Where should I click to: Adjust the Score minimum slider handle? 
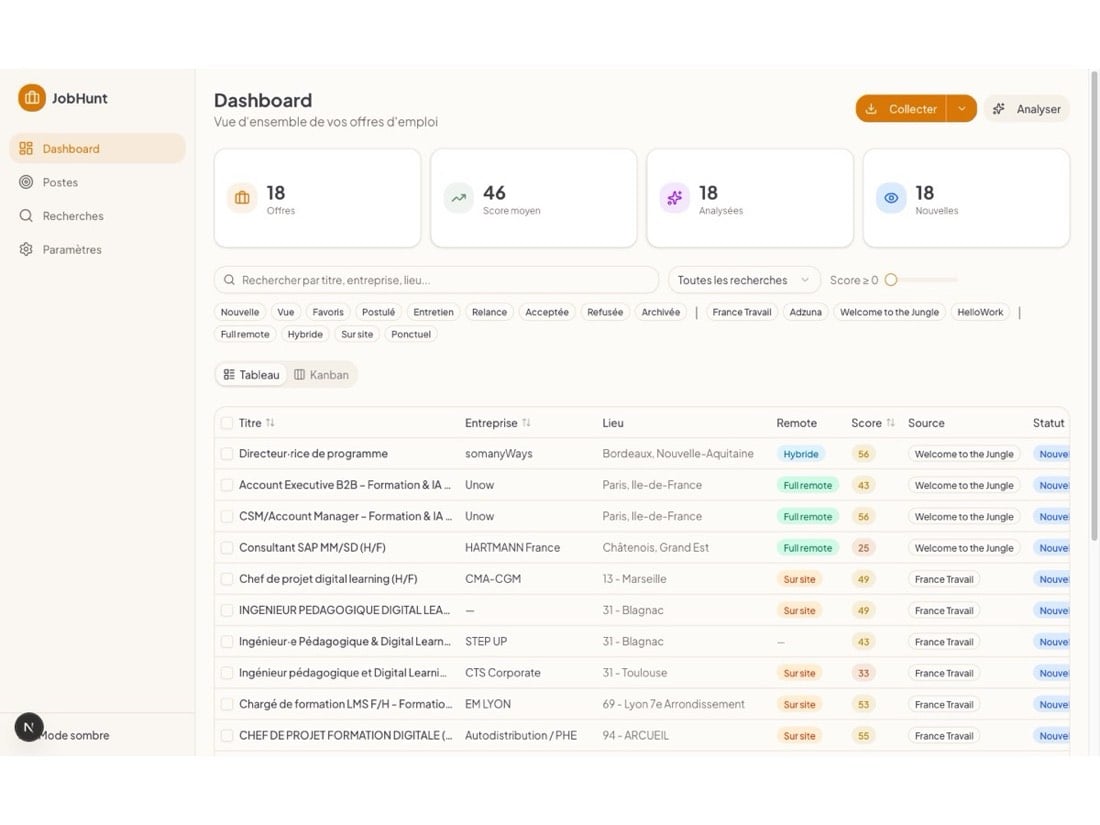pyautogui.click(x=891, y=280)
